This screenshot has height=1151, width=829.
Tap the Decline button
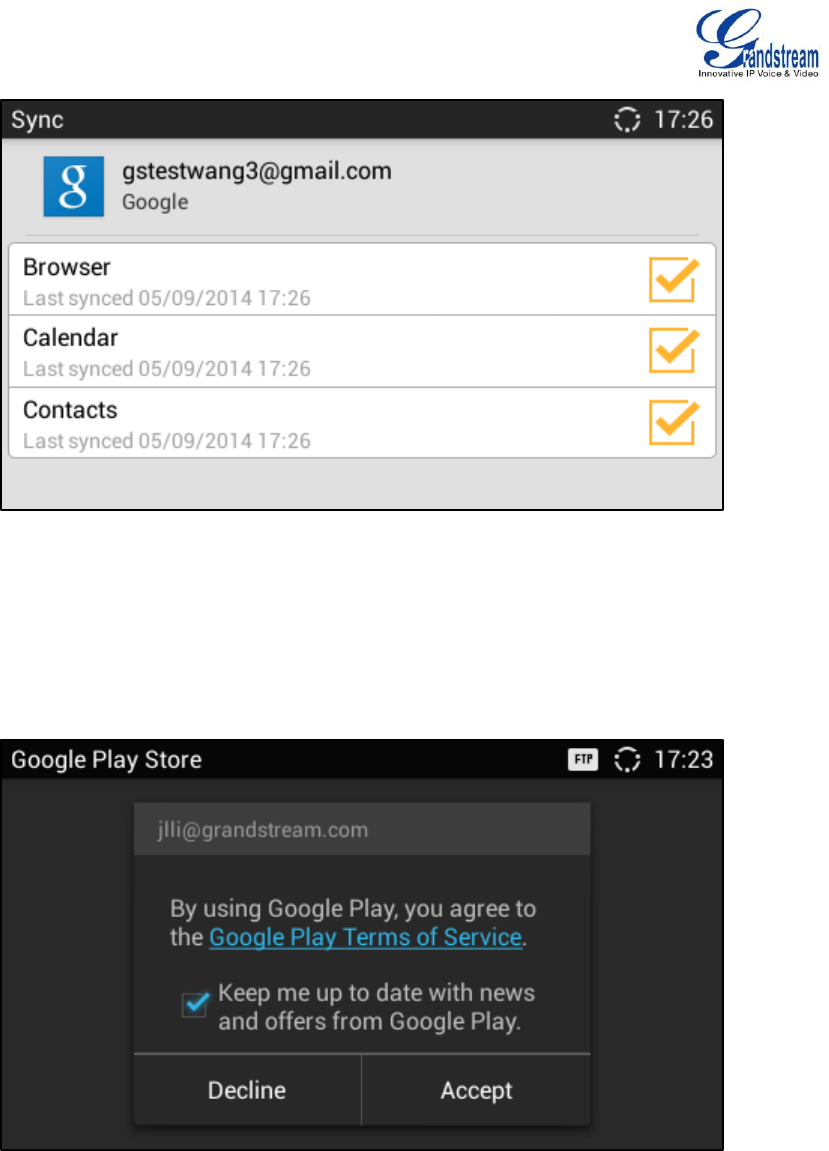[x=247, y=1090]
